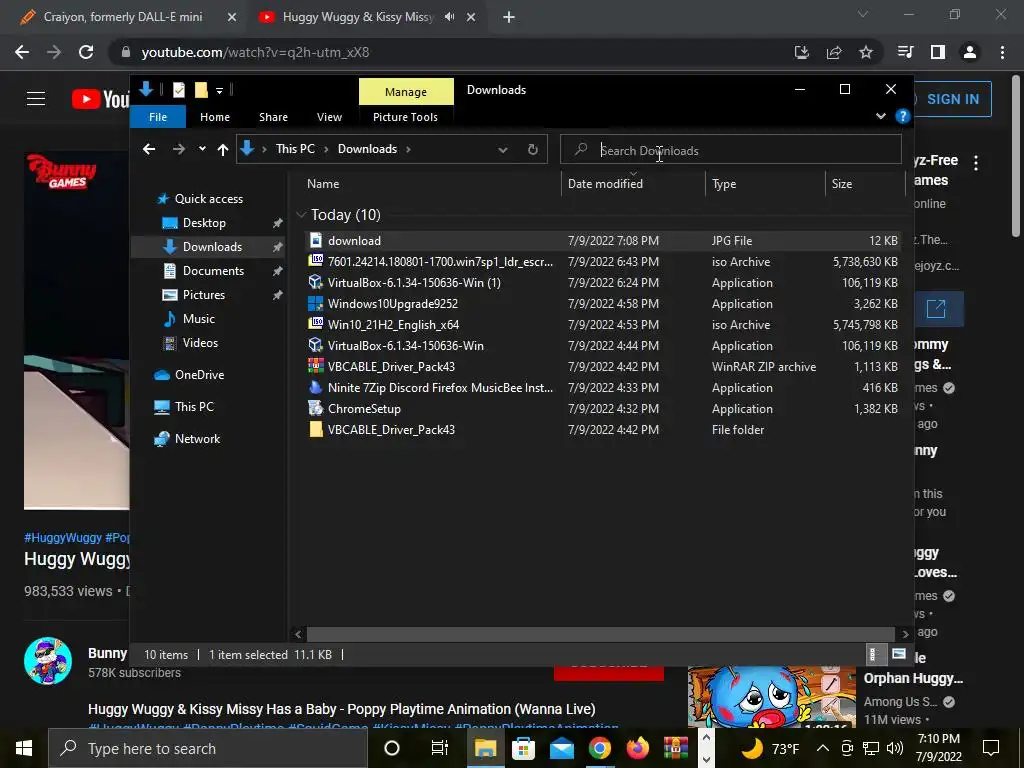Select Network in navigation pane

coord(197,439)
